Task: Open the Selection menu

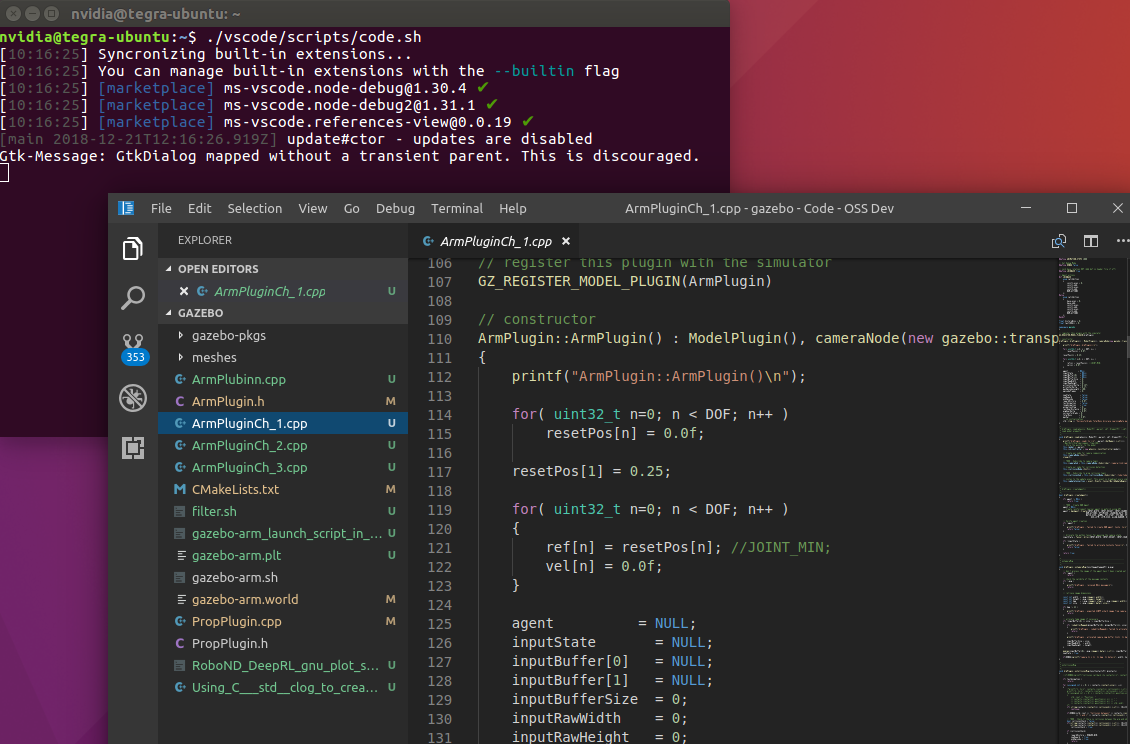Action: tap(255, 208)
